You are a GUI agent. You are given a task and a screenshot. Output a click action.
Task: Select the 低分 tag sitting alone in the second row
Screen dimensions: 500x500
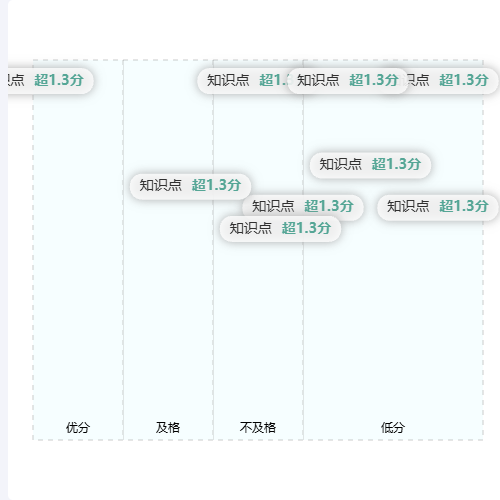[x=370, y=165]
